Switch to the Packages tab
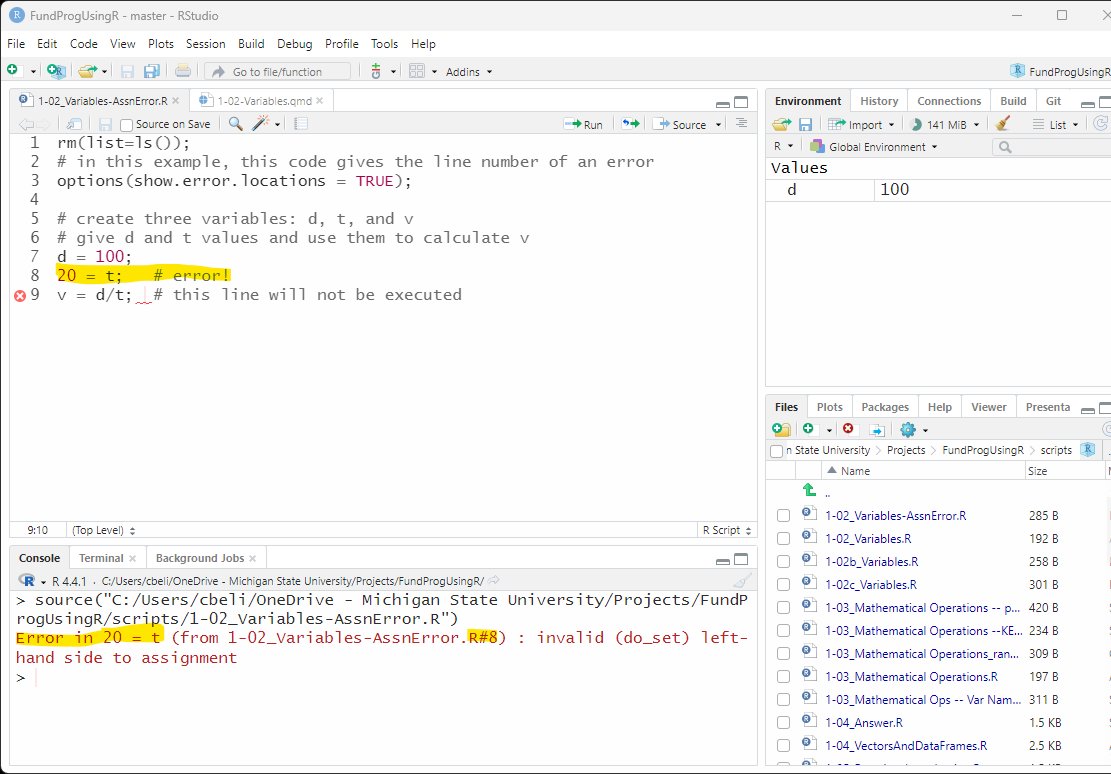Screen dimensions: 1111x774 point(885,407)
